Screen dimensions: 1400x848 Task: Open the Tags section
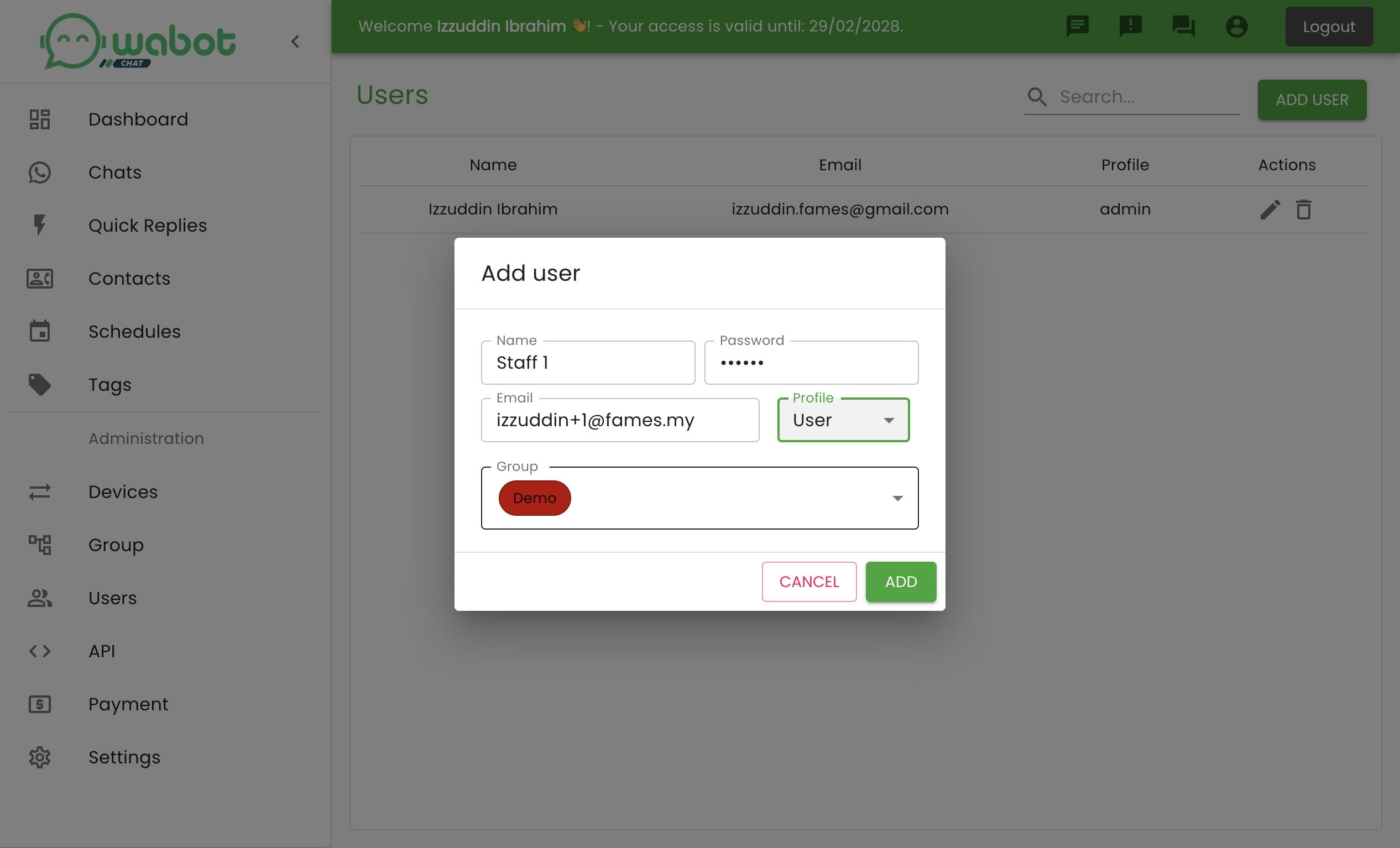pos(110,384)
